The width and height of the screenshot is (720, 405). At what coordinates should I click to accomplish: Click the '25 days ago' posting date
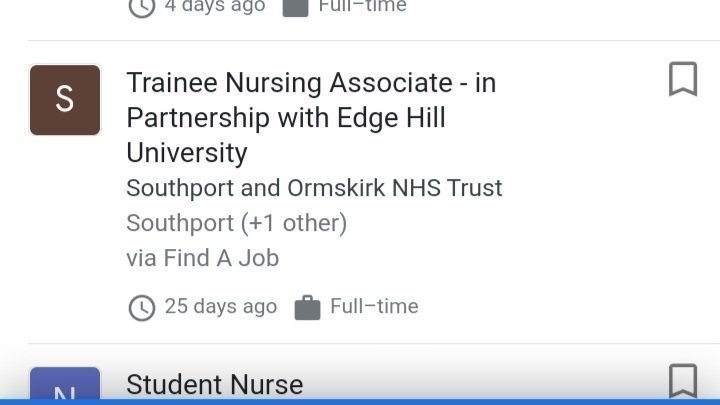[220, 306]
